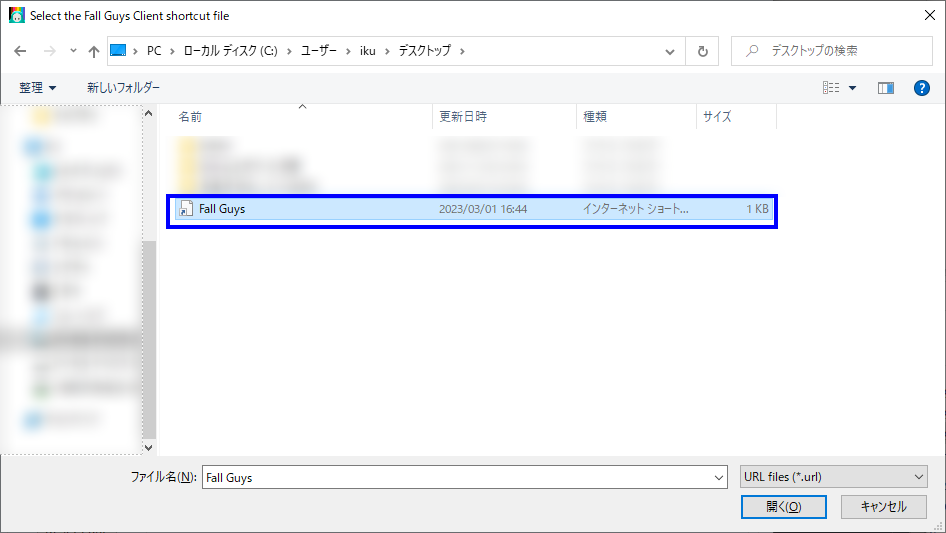Click the navigation pane scrollbar thumb
Screen dimensions: 946x533
tap(149, 340)
